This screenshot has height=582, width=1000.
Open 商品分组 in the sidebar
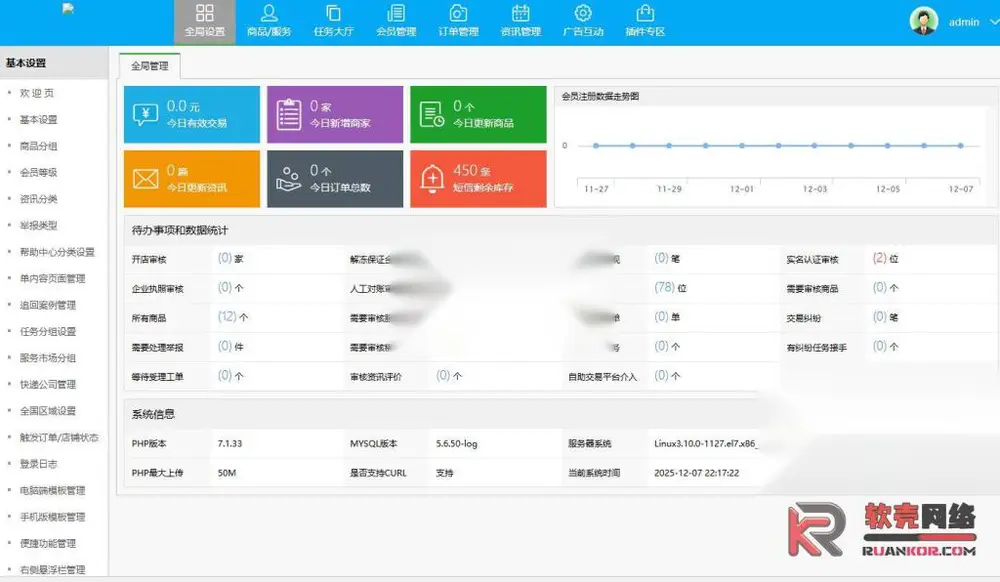coord(38,146)
